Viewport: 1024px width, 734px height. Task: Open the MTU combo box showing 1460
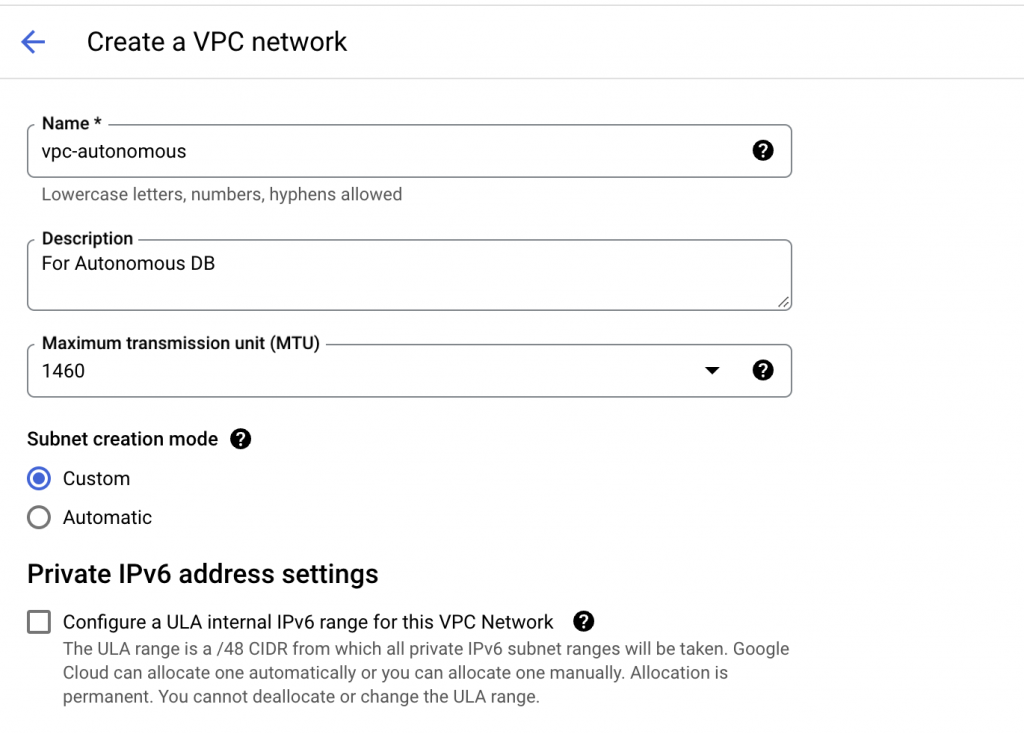pyautogui.click(x=409, y=371)
